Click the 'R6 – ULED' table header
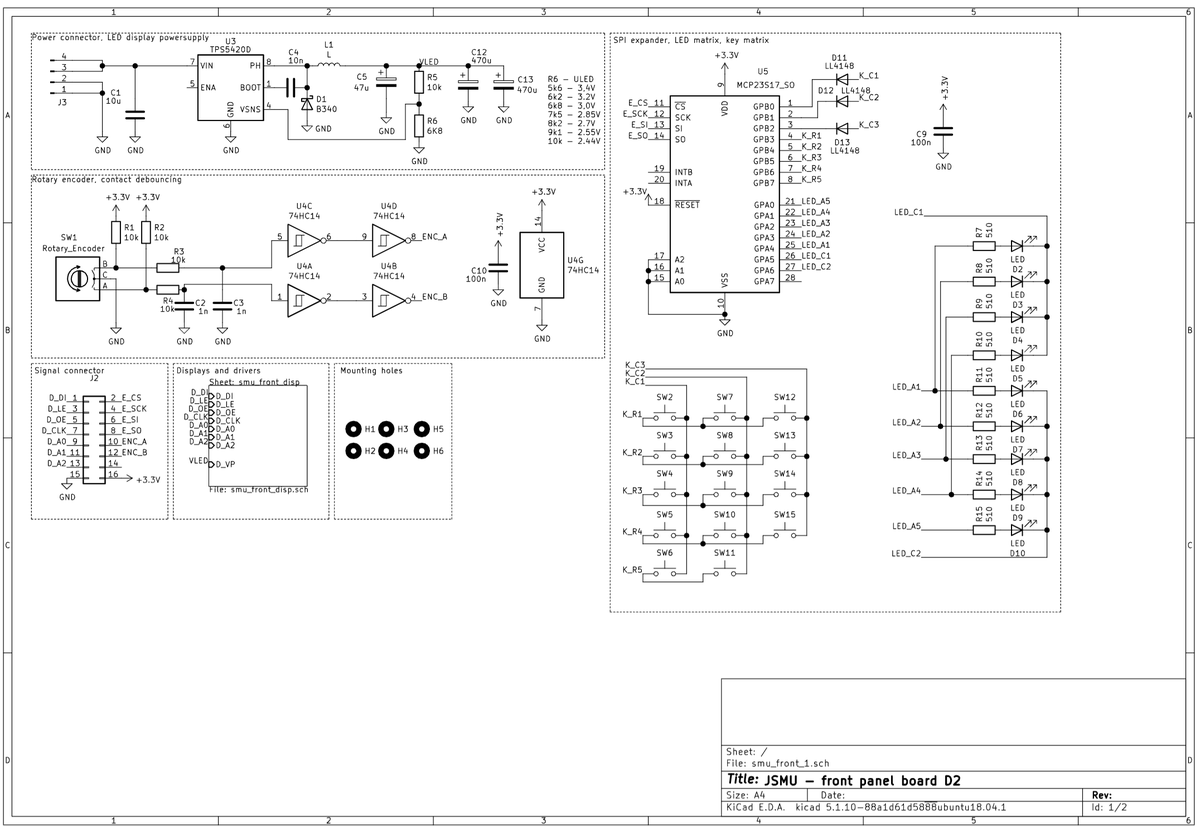The width and height of the screenshot is (1200, 827). point(573,78)
